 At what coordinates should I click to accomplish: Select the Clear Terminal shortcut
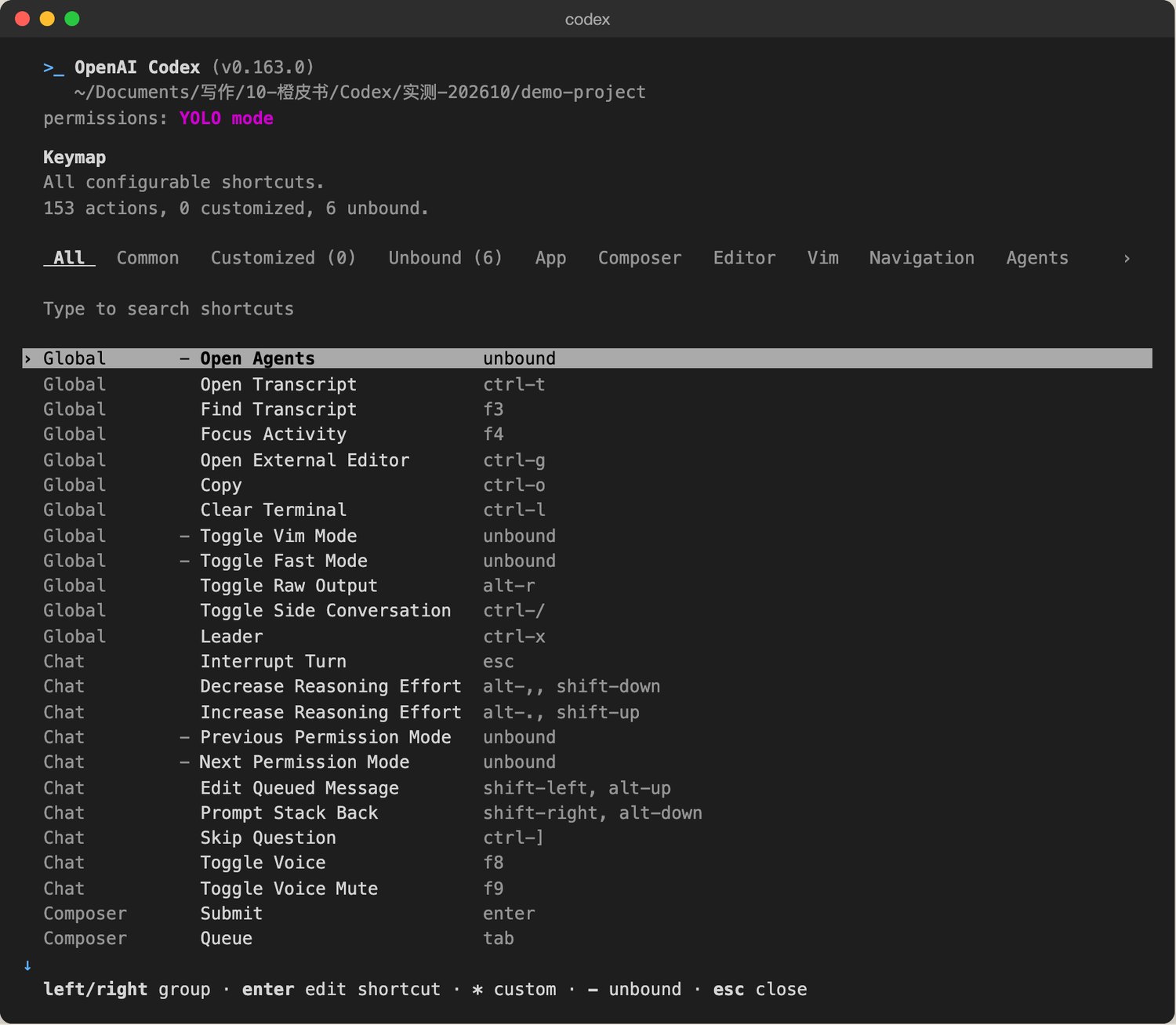(587, 511)
